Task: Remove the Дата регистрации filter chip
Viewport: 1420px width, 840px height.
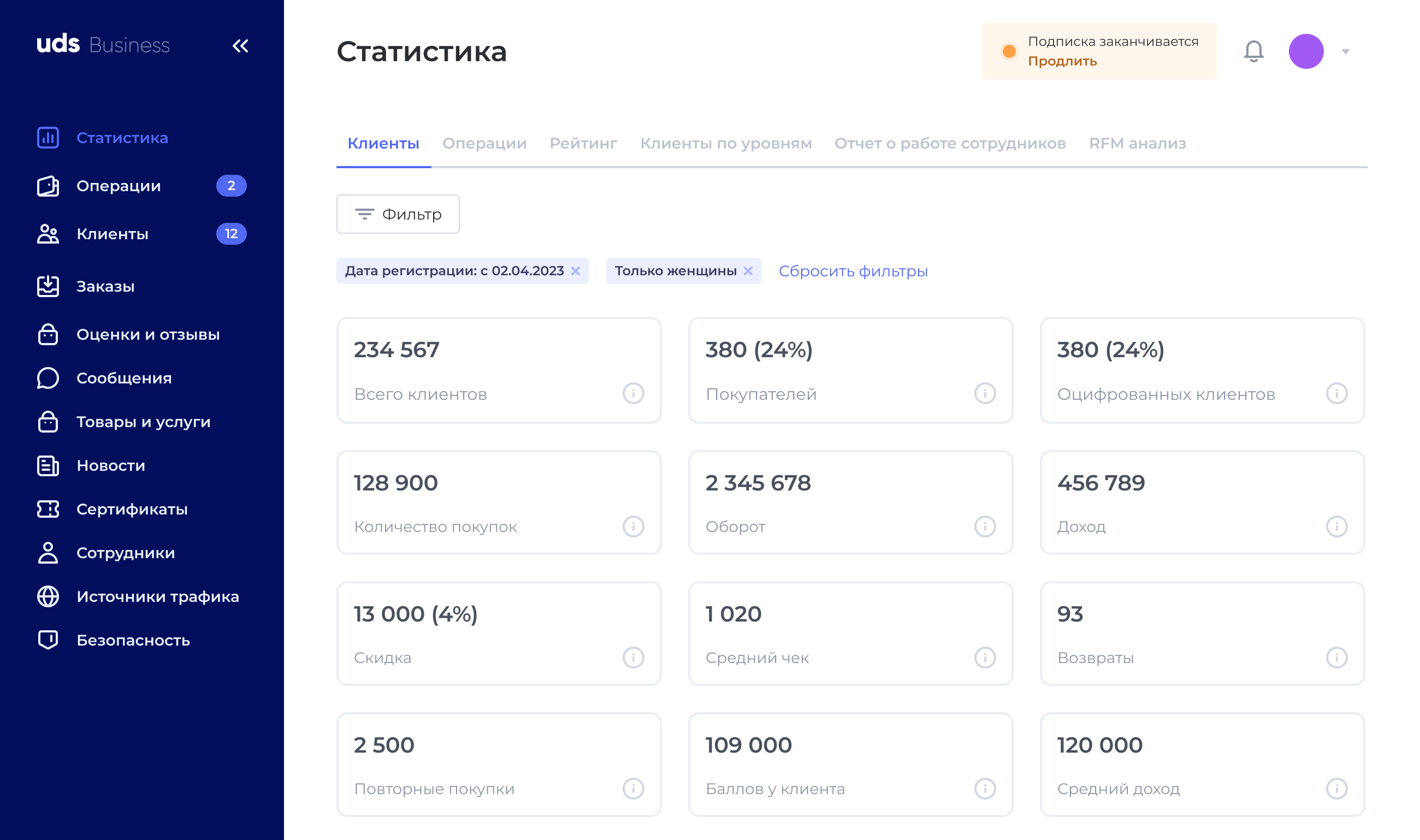Action: (x=576, y=270)
